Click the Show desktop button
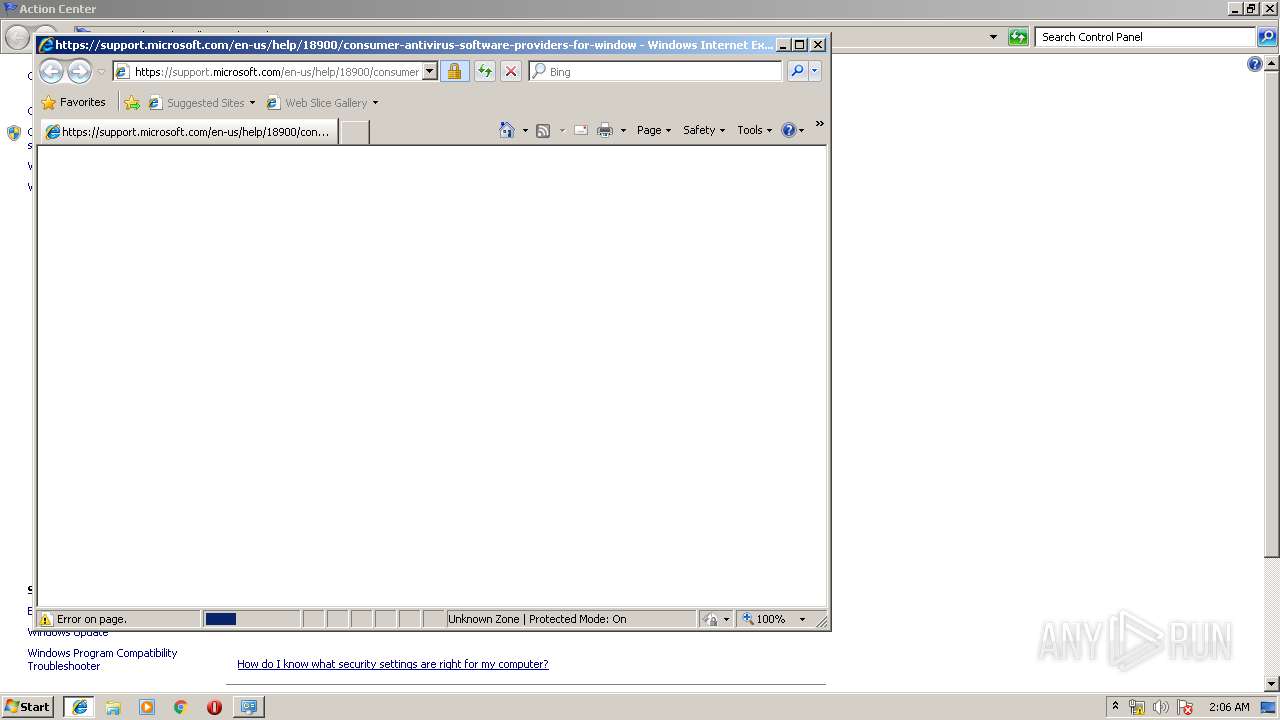1280x720 pixels. [1269, 707]
